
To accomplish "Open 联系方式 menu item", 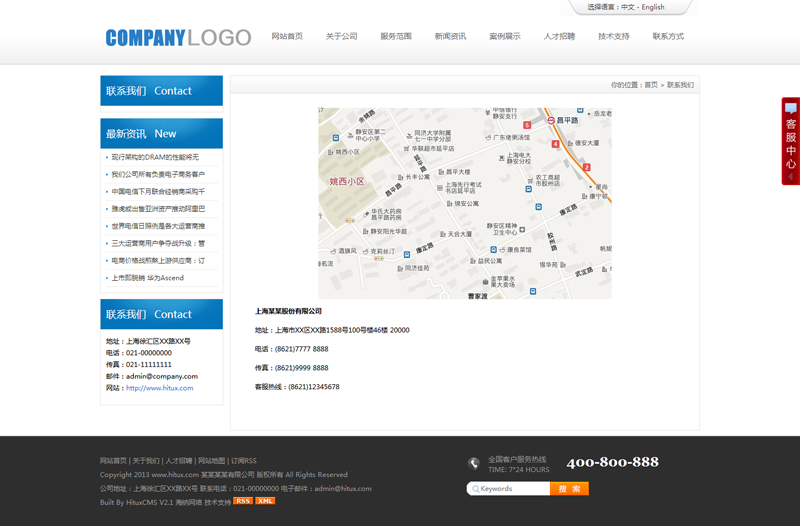I will click(668, 36).
